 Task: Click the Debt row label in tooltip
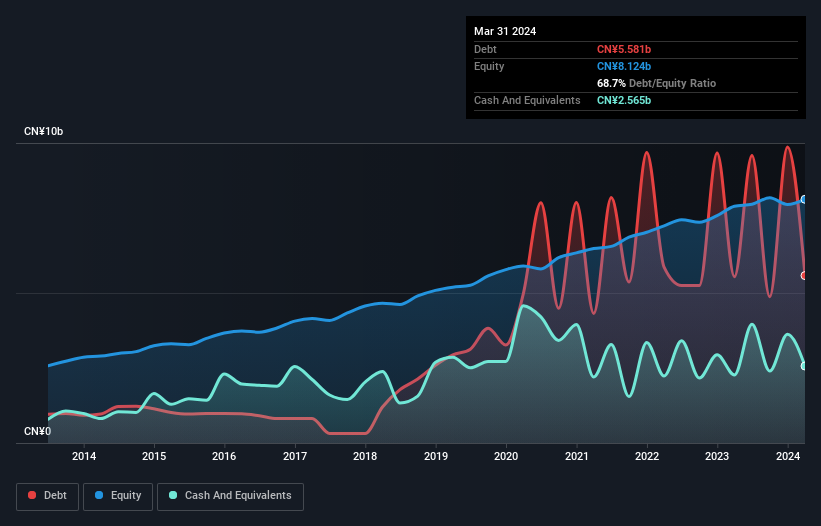[x=485, y=49]
